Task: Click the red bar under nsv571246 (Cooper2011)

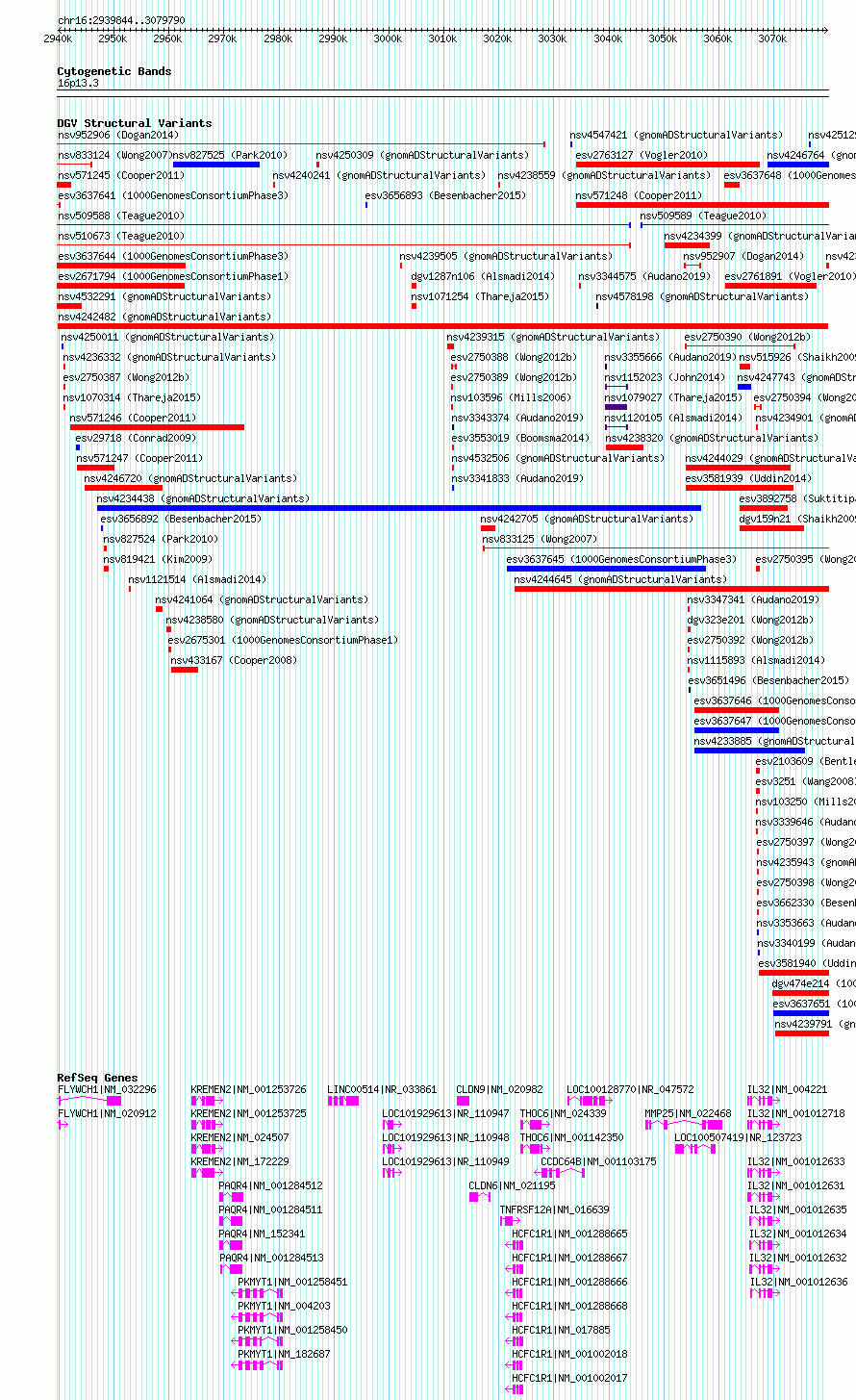Action: 157,427
